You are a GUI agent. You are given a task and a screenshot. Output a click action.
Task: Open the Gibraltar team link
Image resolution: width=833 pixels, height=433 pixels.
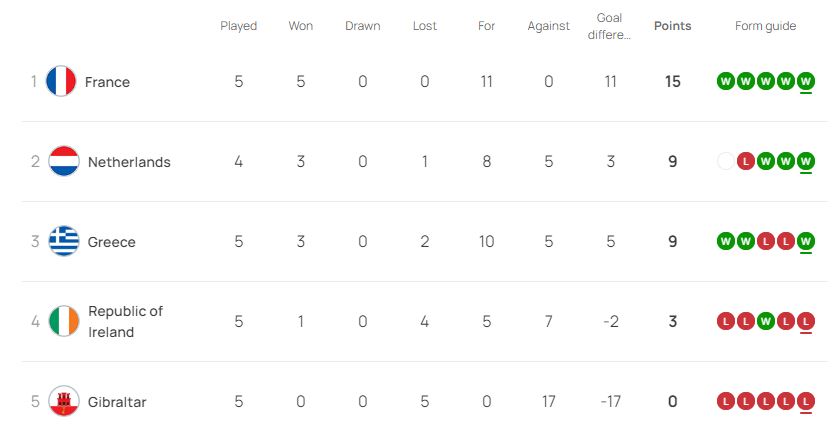click(117, 402)
